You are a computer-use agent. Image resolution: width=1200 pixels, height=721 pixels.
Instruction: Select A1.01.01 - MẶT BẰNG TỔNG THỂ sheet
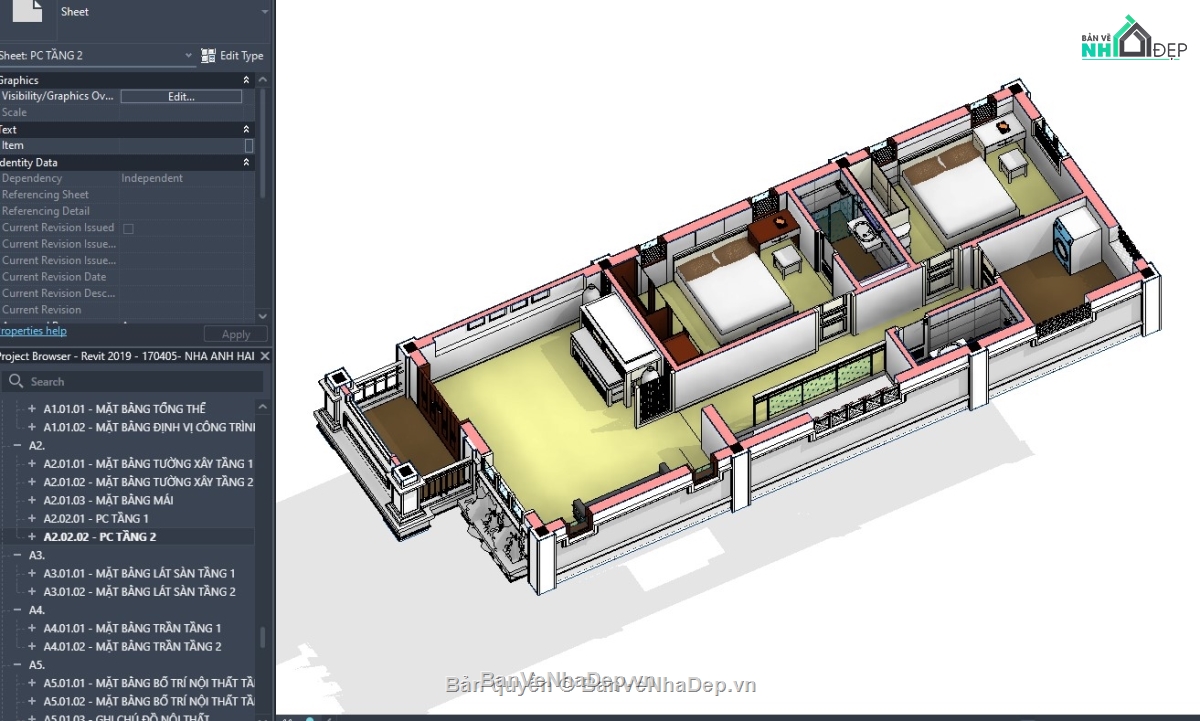[x=124, y=409]
